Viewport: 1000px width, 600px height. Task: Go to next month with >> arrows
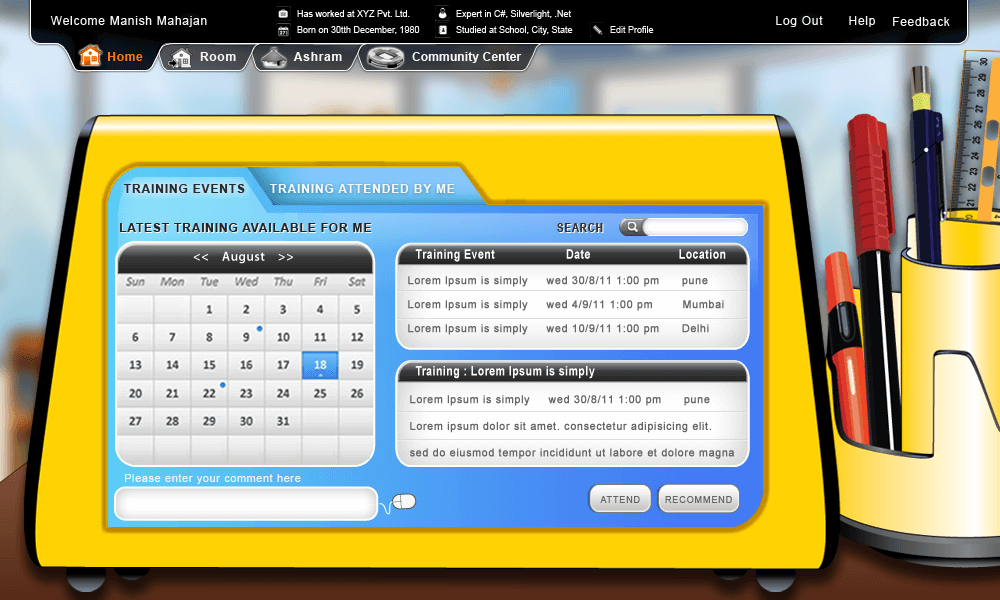click(286, 257)
